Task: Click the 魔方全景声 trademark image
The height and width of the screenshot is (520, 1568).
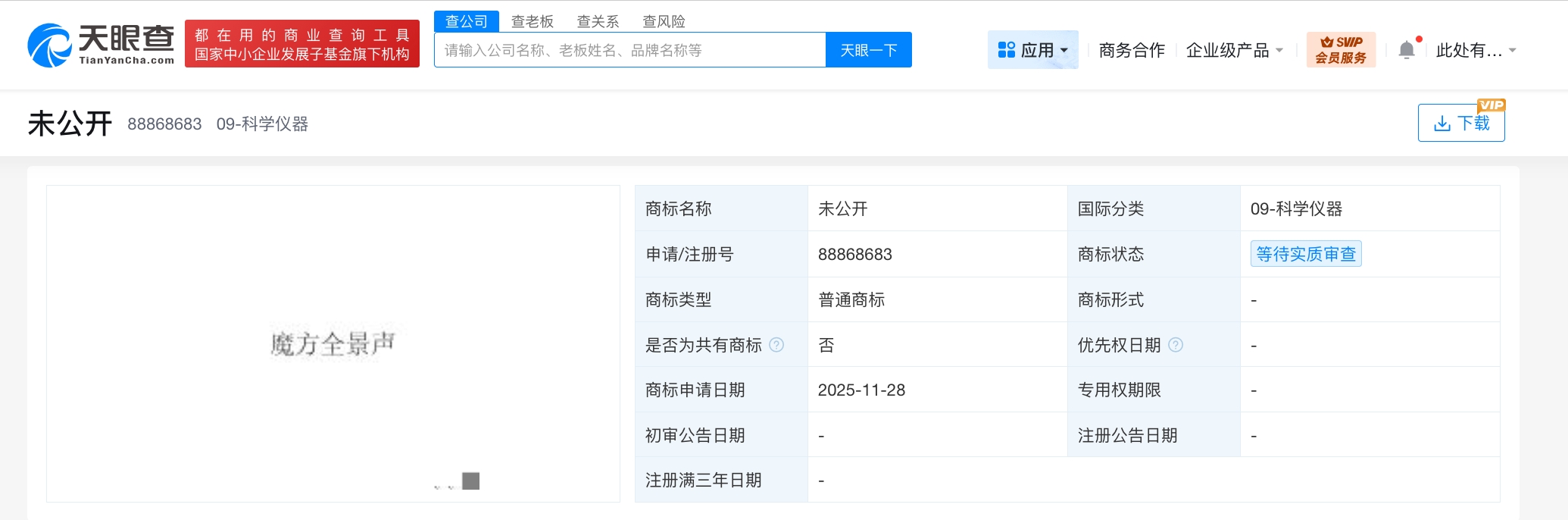Action: tap(333, 343)
